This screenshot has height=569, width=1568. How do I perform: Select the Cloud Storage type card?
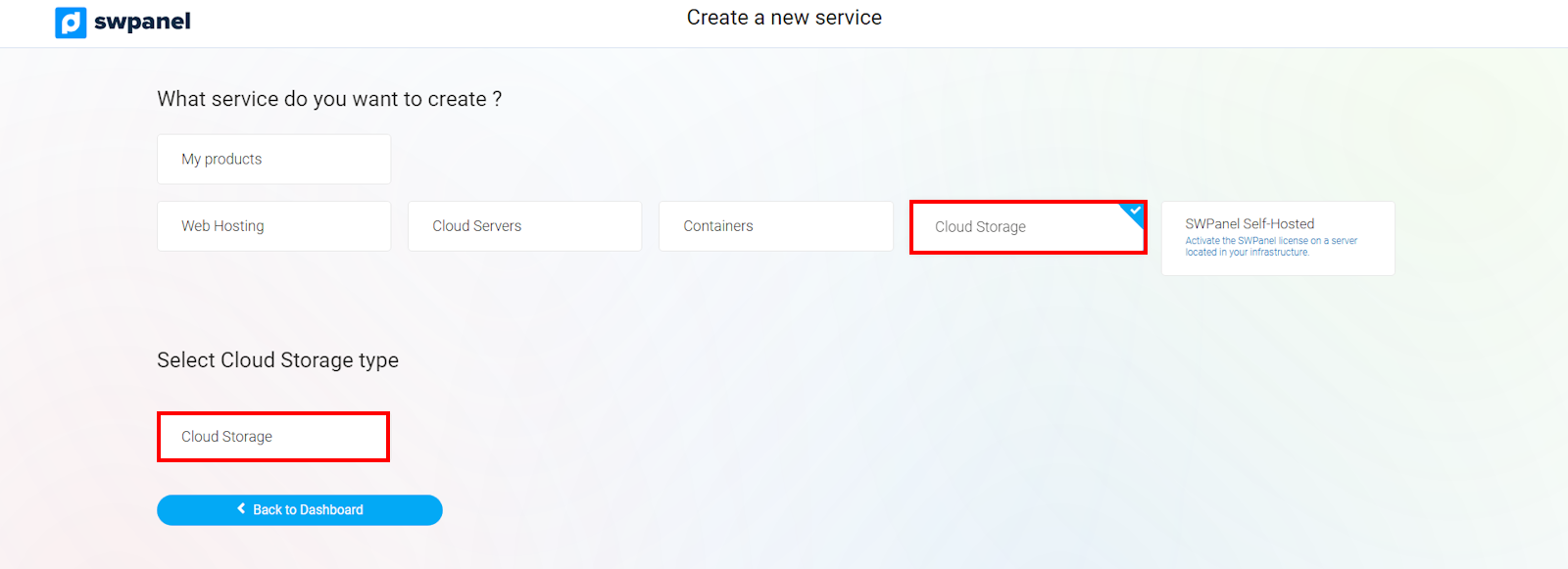(x=273, y=437)
